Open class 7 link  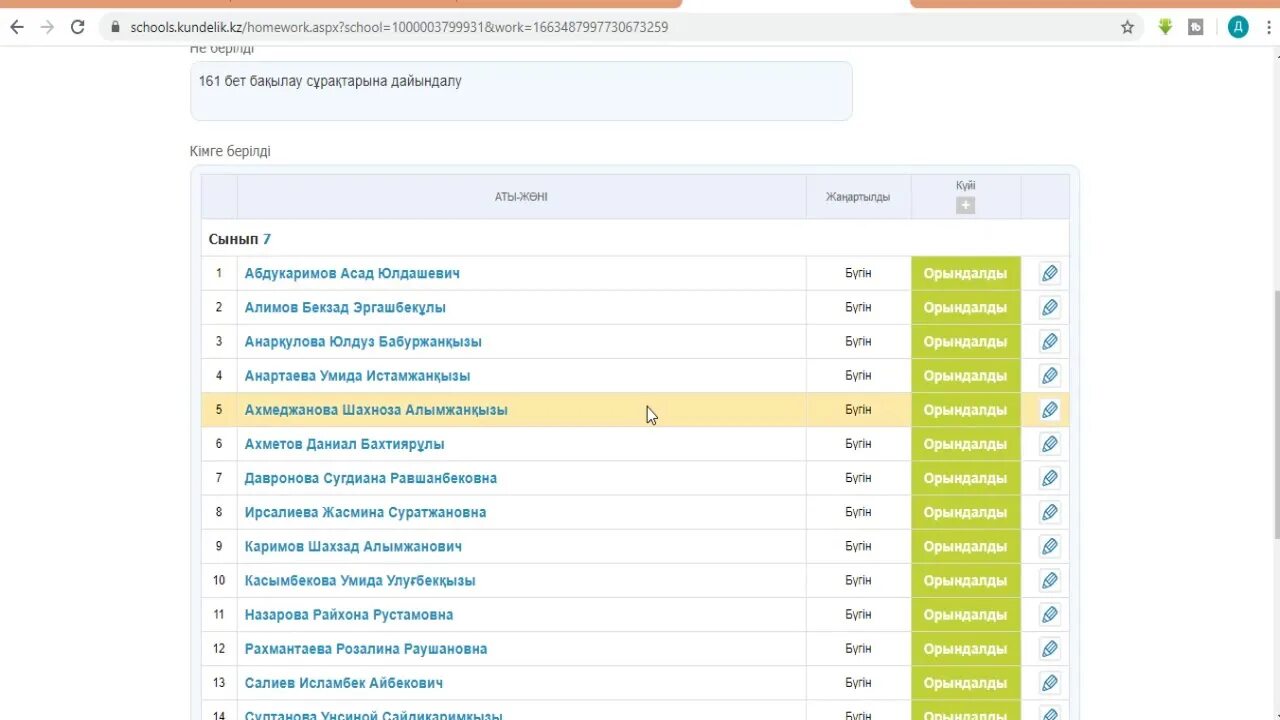pos(267,239)
